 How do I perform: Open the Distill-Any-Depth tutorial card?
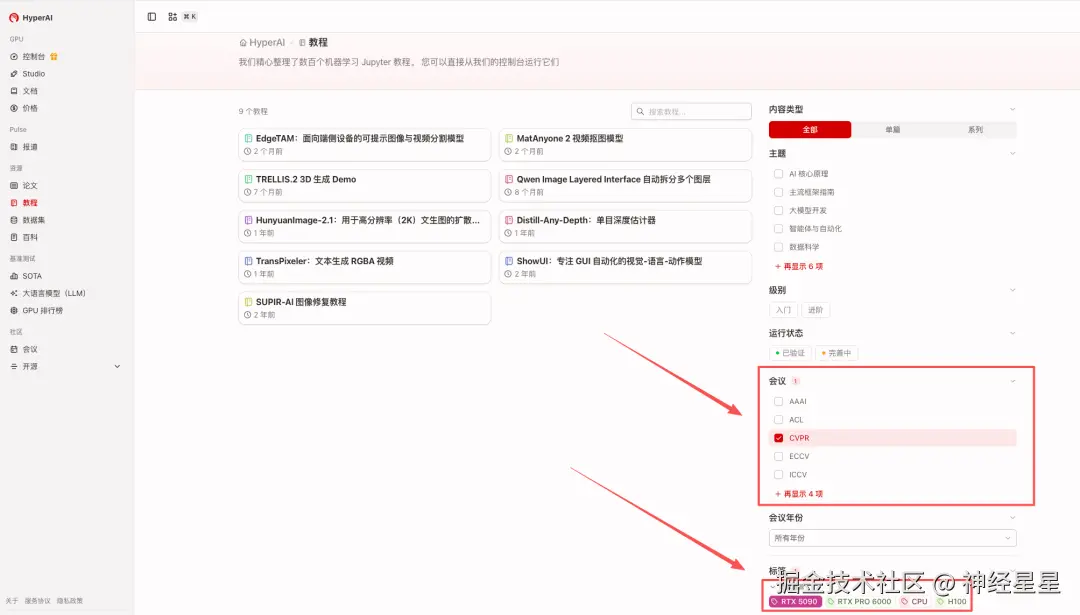click(625, 226)
